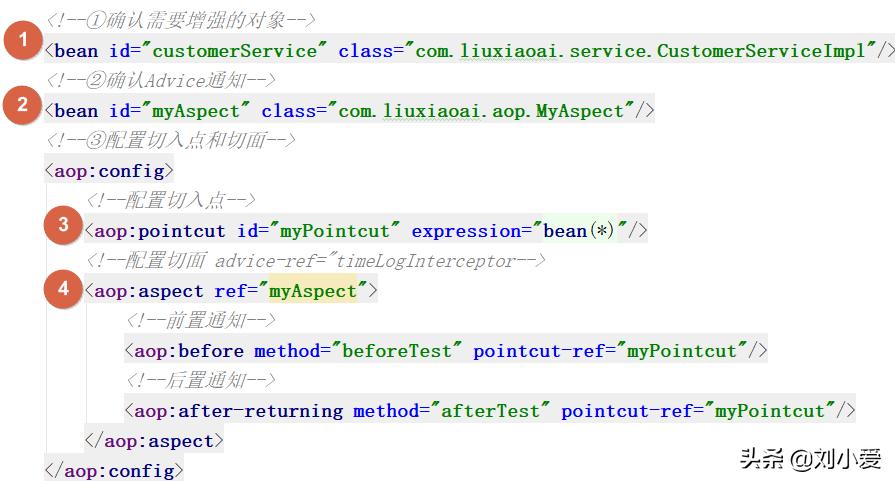Click the comment 前置通知
Image resolution: width=895 pixels, height=484 pixels.
coord(201,321)
